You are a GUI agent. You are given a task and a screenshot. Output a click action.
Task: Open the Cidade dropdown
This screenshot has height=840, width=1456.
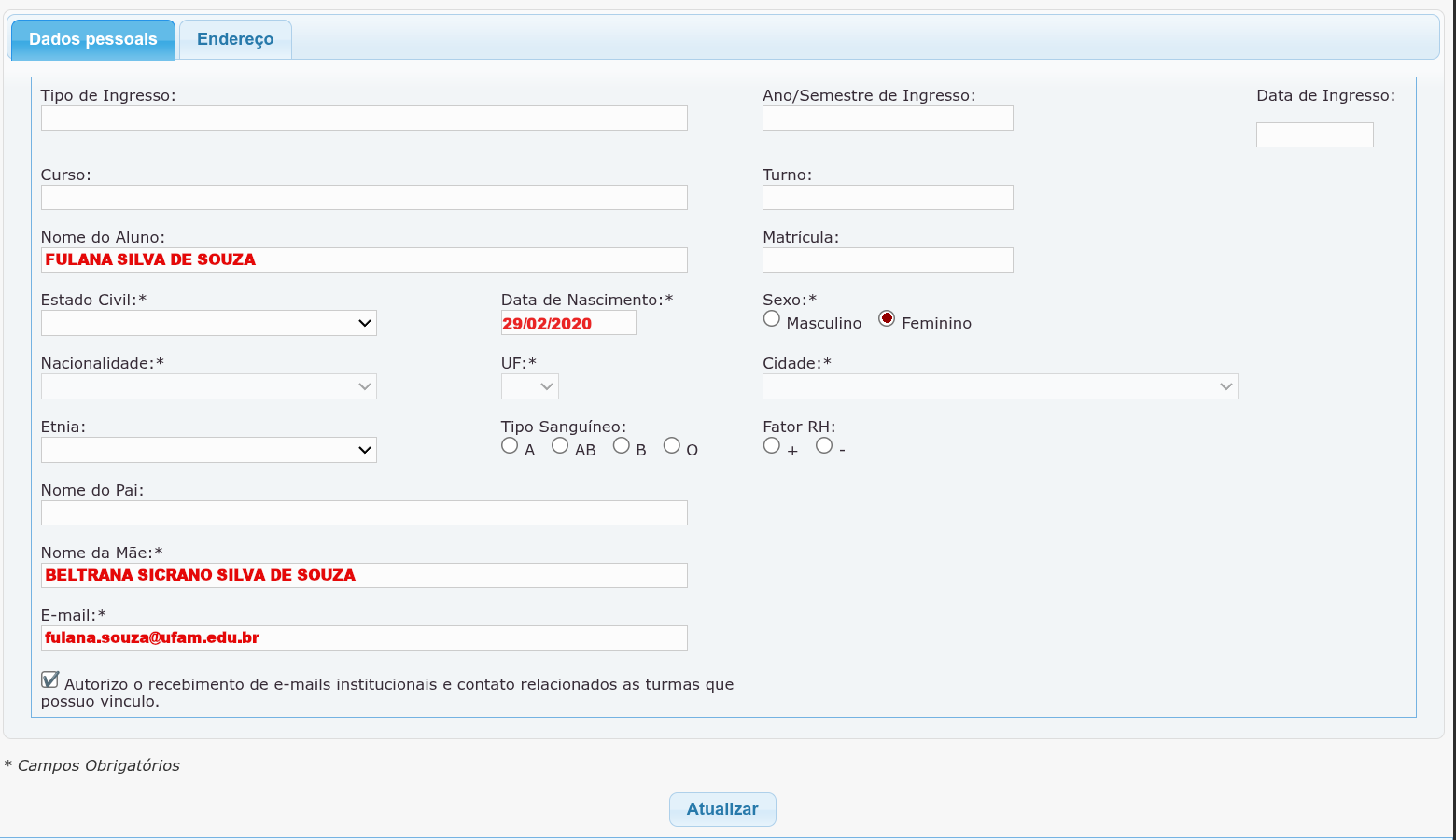1001,386
